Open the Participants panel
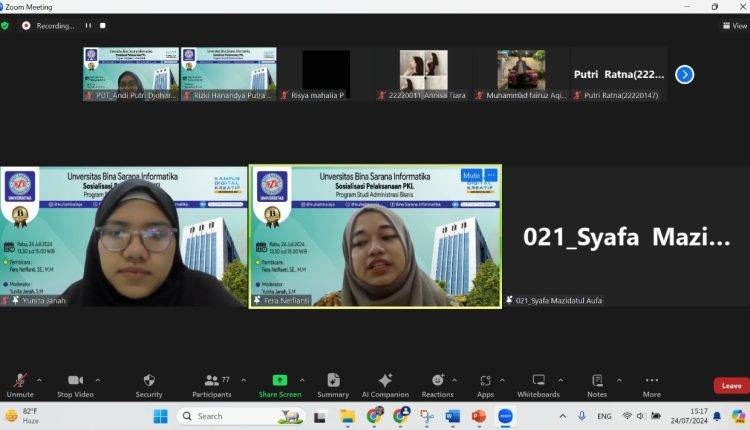 (212, 386)
